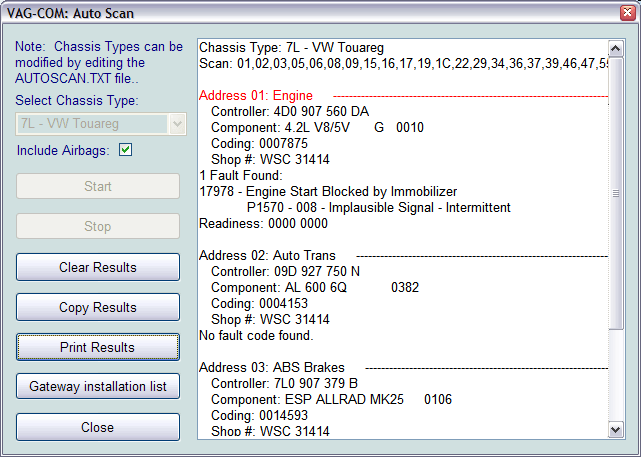The image size is (641, 457).
Task: Select the red Address 01: Engine line
Action: click(256, 96)
